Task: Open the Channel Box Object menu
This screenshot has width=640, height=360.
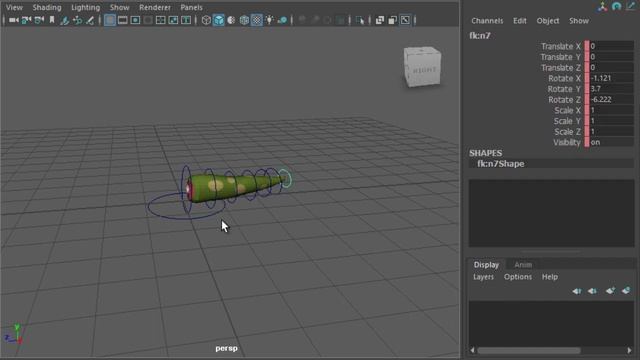Action: tap(548, 21)
